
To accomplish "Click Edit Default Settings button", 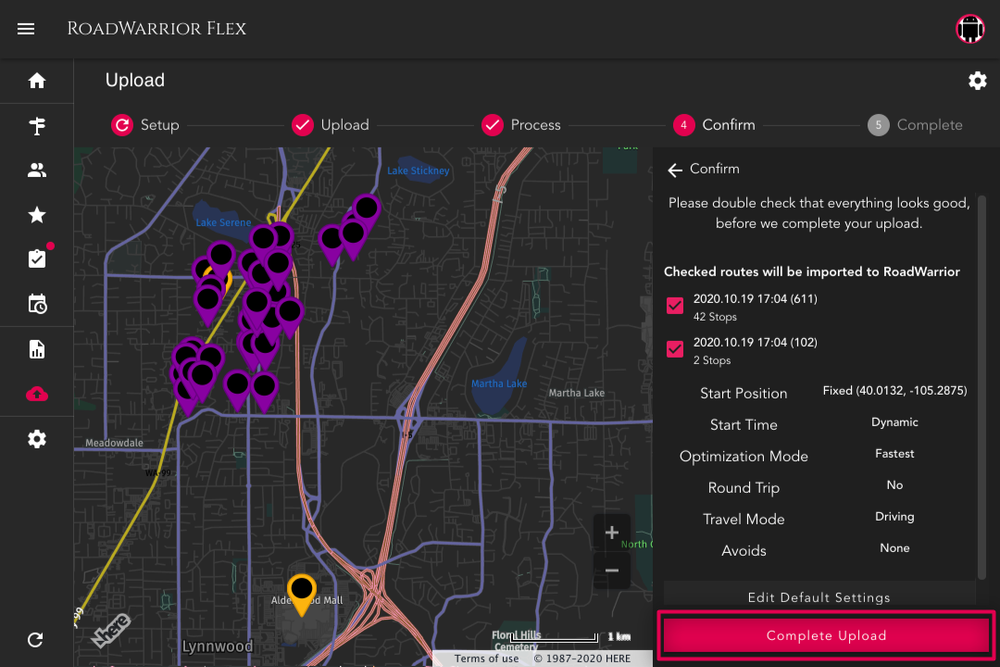I will click(x=819, y=597).
